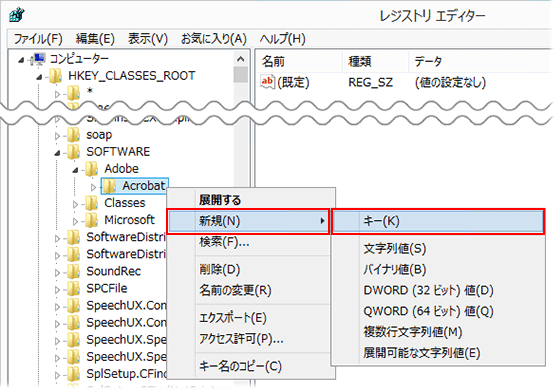Select the HKEY_CLASSES_ROOT label
This screenshot has width=556, height=390.
(132, 76)
